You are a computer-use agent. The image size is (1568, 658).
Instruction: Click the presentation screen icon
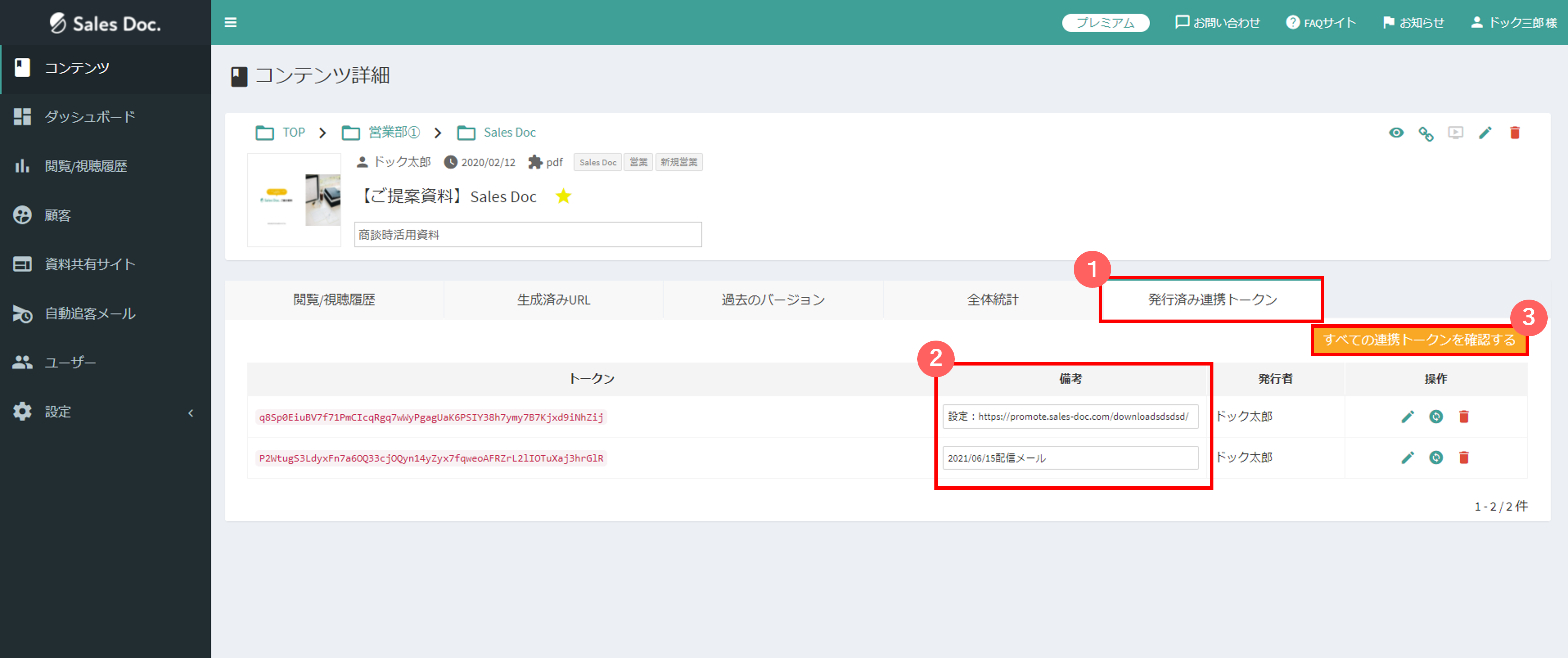pyautogui.click(x=1455, y=133)
